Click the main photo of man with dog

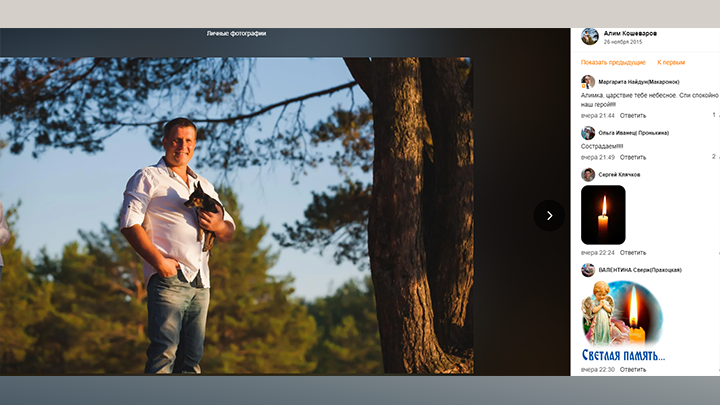(236, 215)
